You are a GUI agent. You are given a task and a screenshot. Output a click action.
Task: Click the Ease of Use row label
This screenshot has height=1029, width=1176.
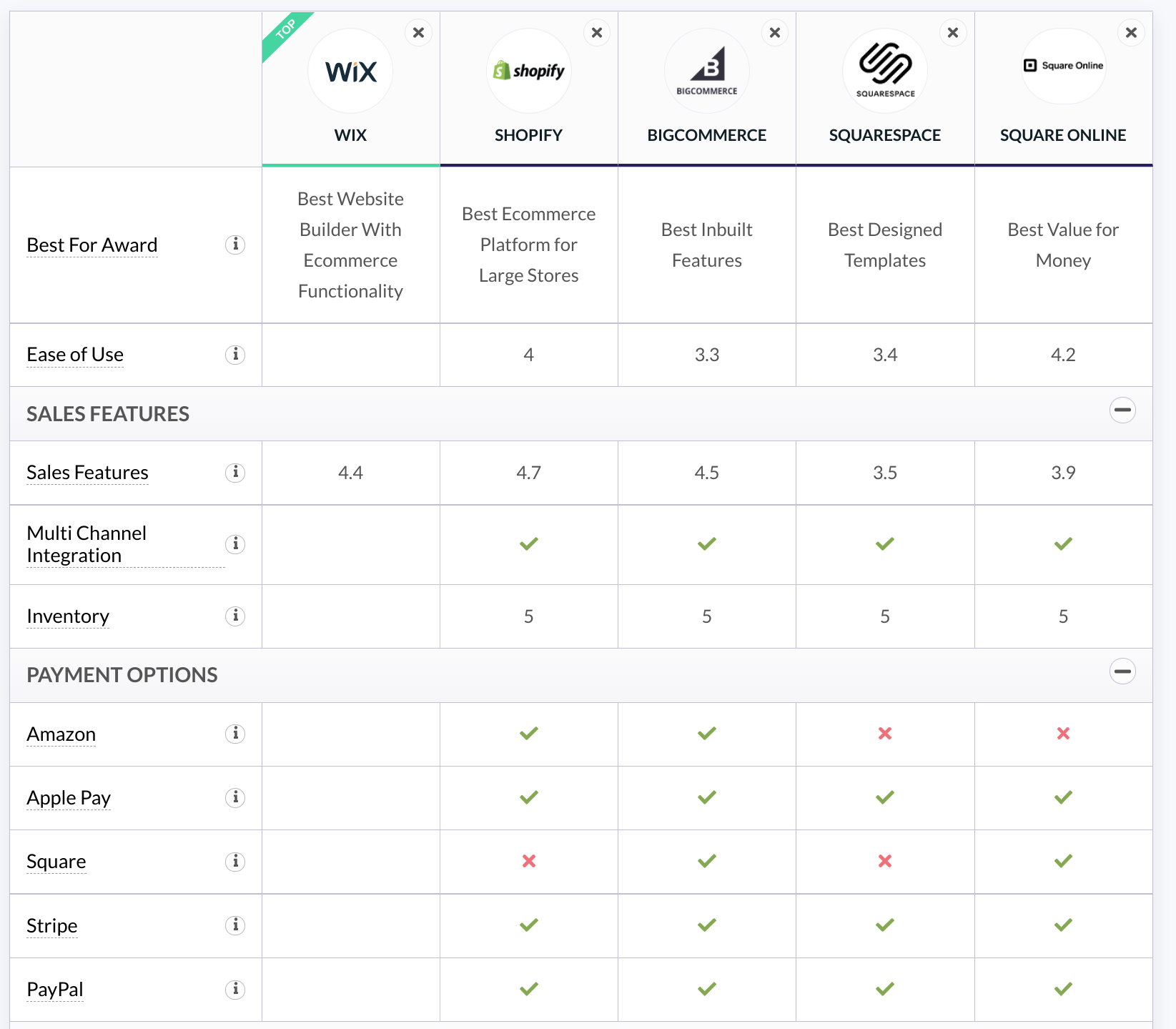[x=75, y=355]
